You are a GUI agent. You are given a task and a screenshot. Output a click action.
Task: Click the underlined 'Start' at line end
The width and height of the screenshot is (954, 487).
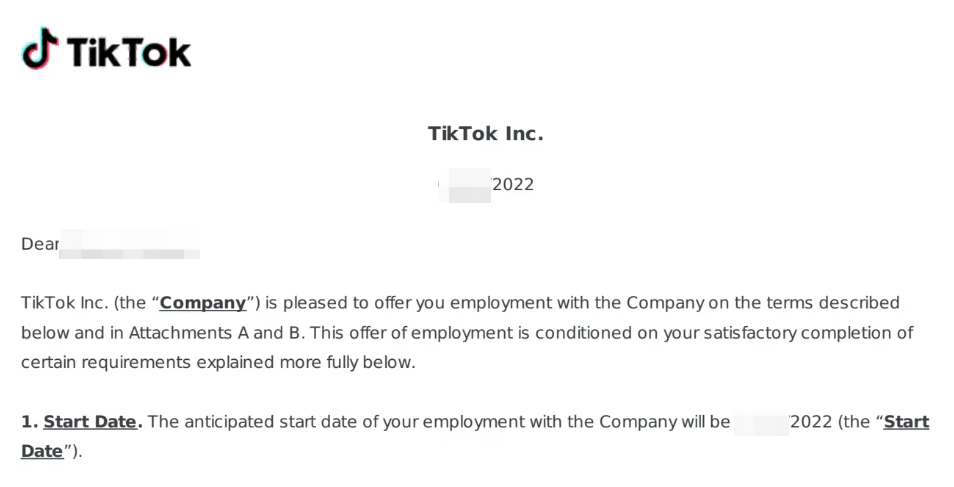click(x=907, y=422)
